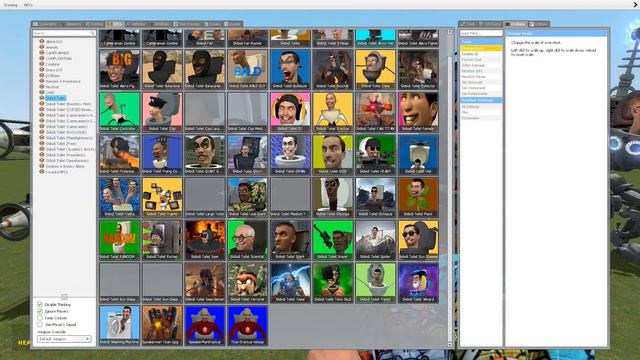The height and width of the screenshot is (360, 640).
Task: Click the arrow icon at top-right corner
Action: point(636,4)
